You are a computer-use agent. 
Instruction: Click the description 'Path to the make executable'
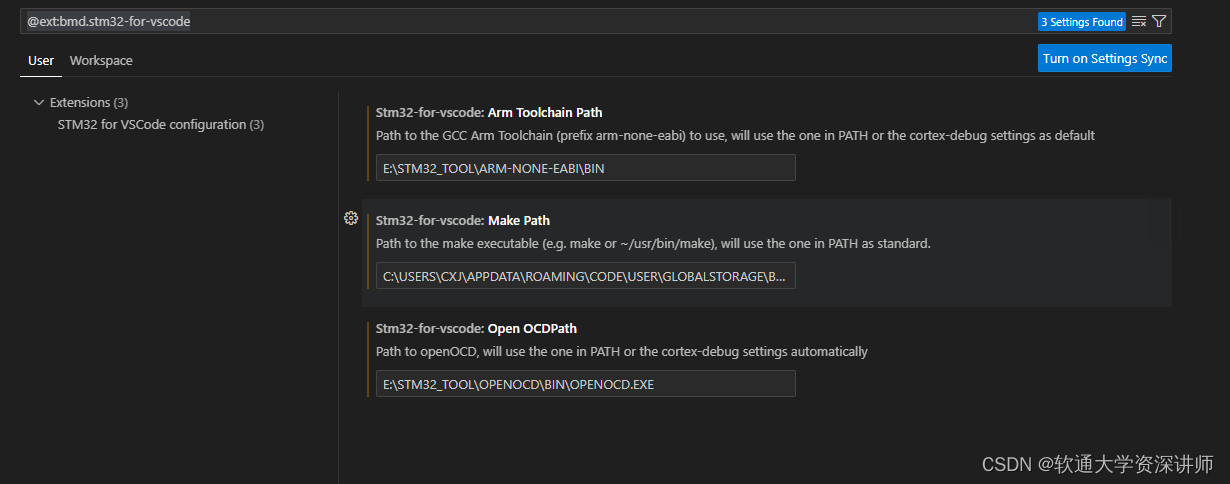653,243
